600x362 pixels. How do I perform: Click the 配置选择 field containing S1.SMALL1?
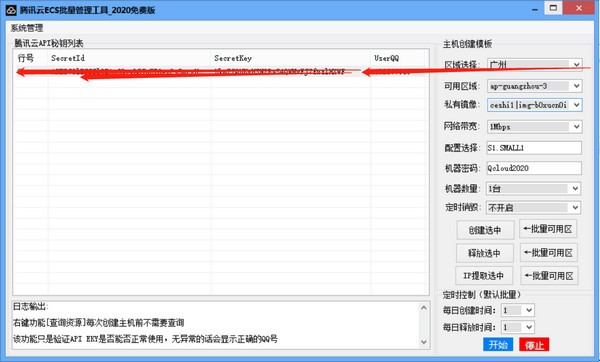(x=534, y=148)
